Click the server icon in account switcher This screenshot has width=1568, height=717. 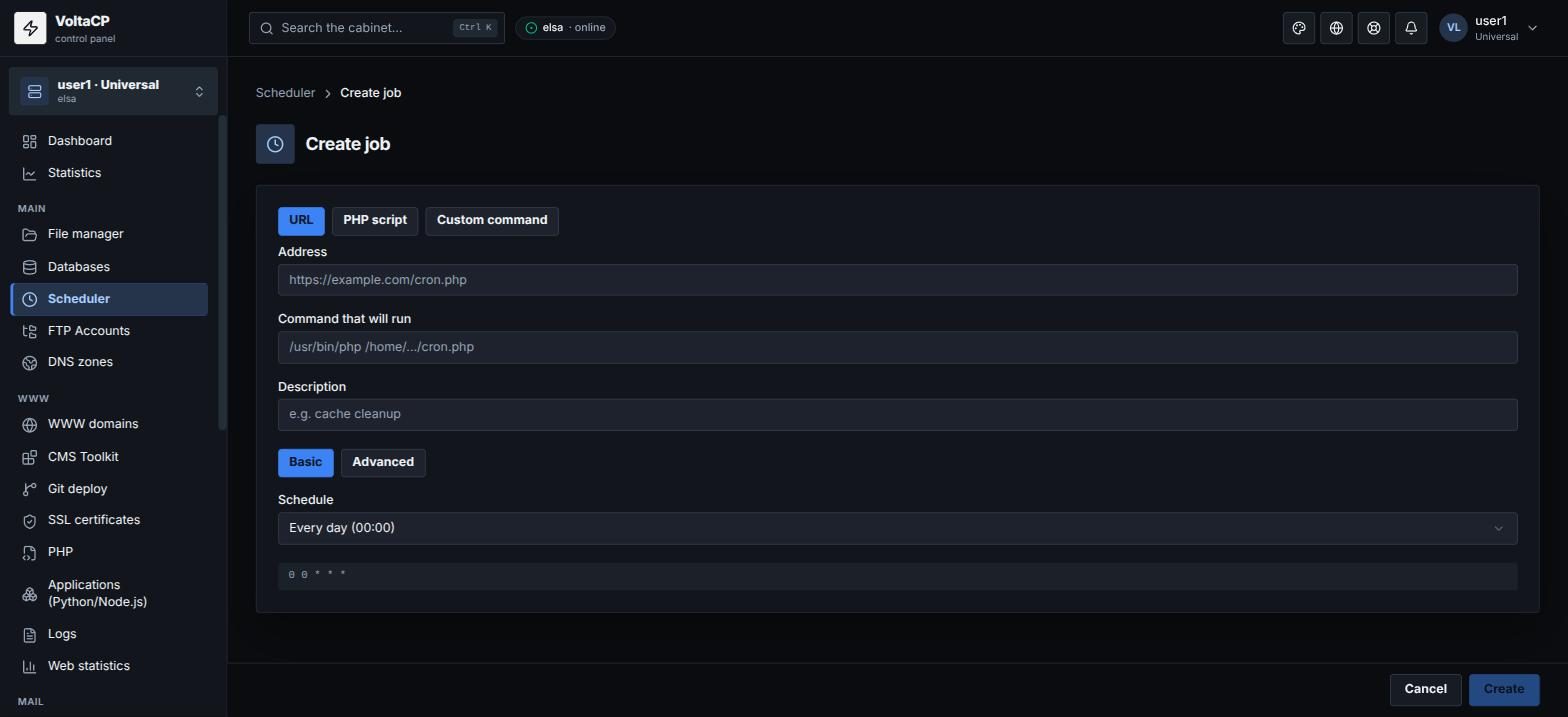[34, 91]
